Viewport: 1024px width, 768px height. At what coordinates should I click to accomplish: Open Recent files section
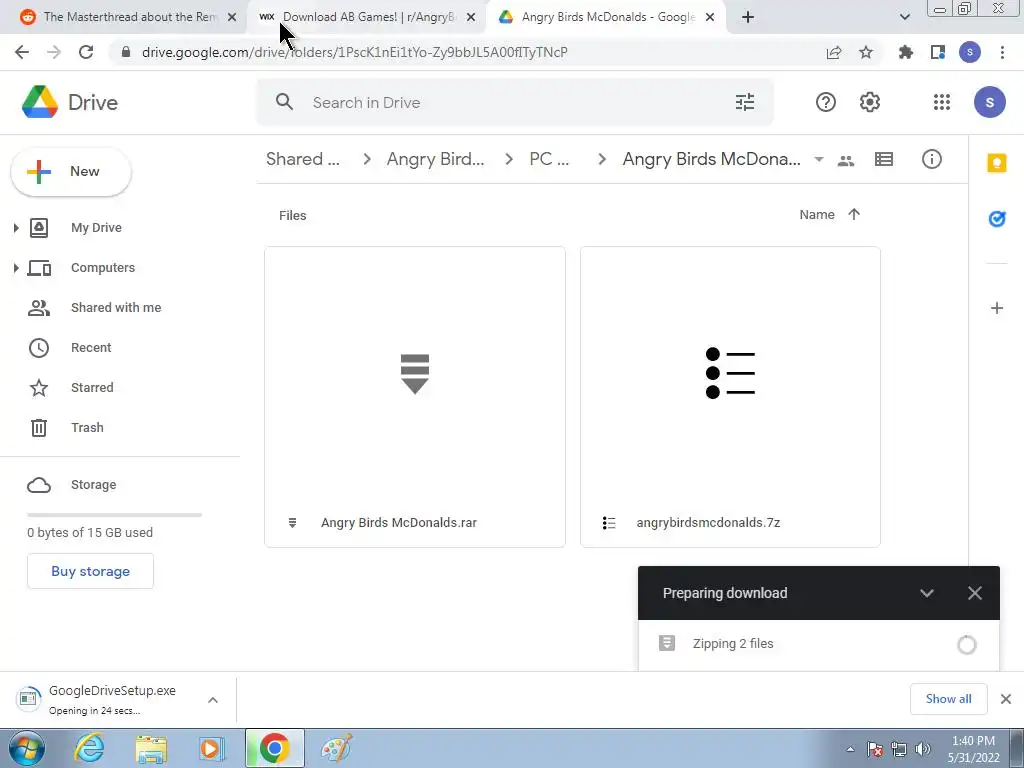(x=91, y=347)
